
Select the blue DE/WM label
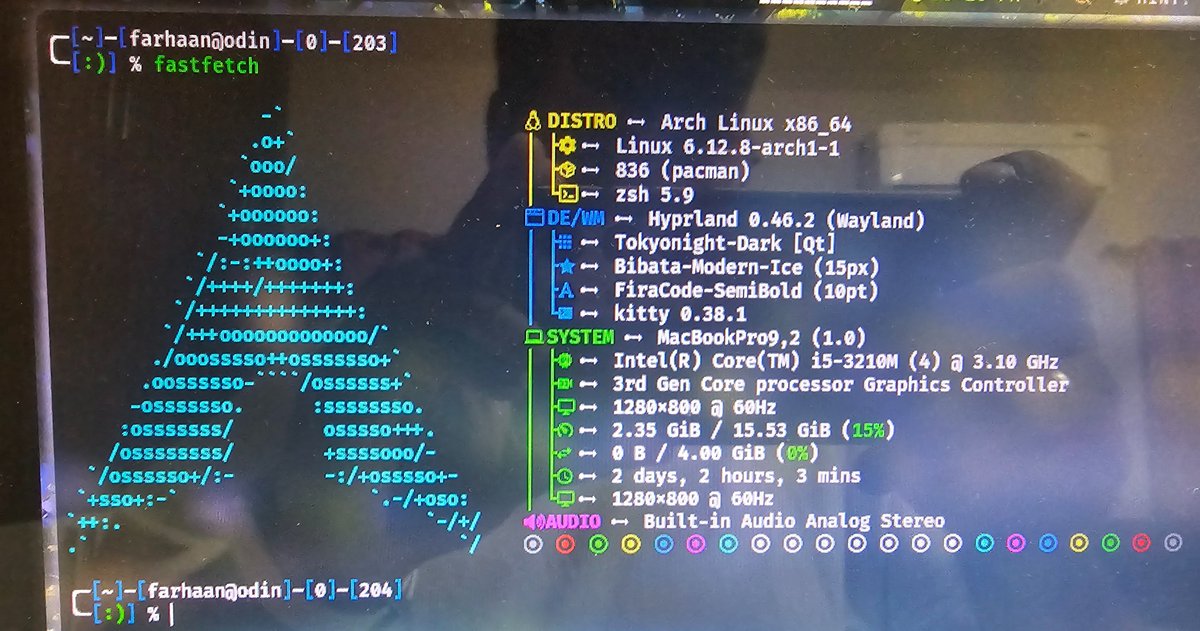[574, 219]
